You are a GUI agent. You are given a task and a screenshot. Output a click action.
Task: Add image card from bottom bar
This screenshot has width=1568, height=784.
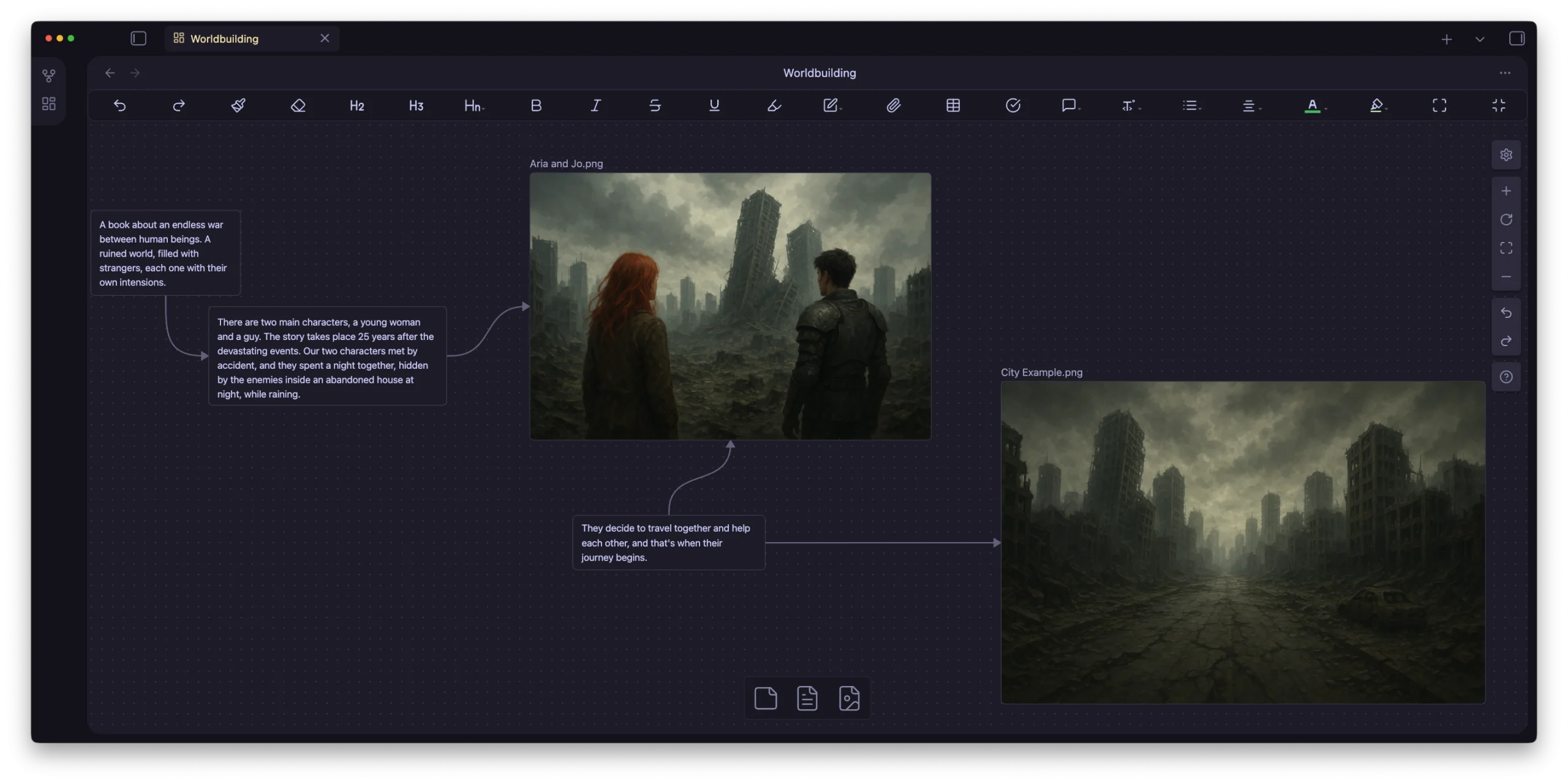pos(849,698)
